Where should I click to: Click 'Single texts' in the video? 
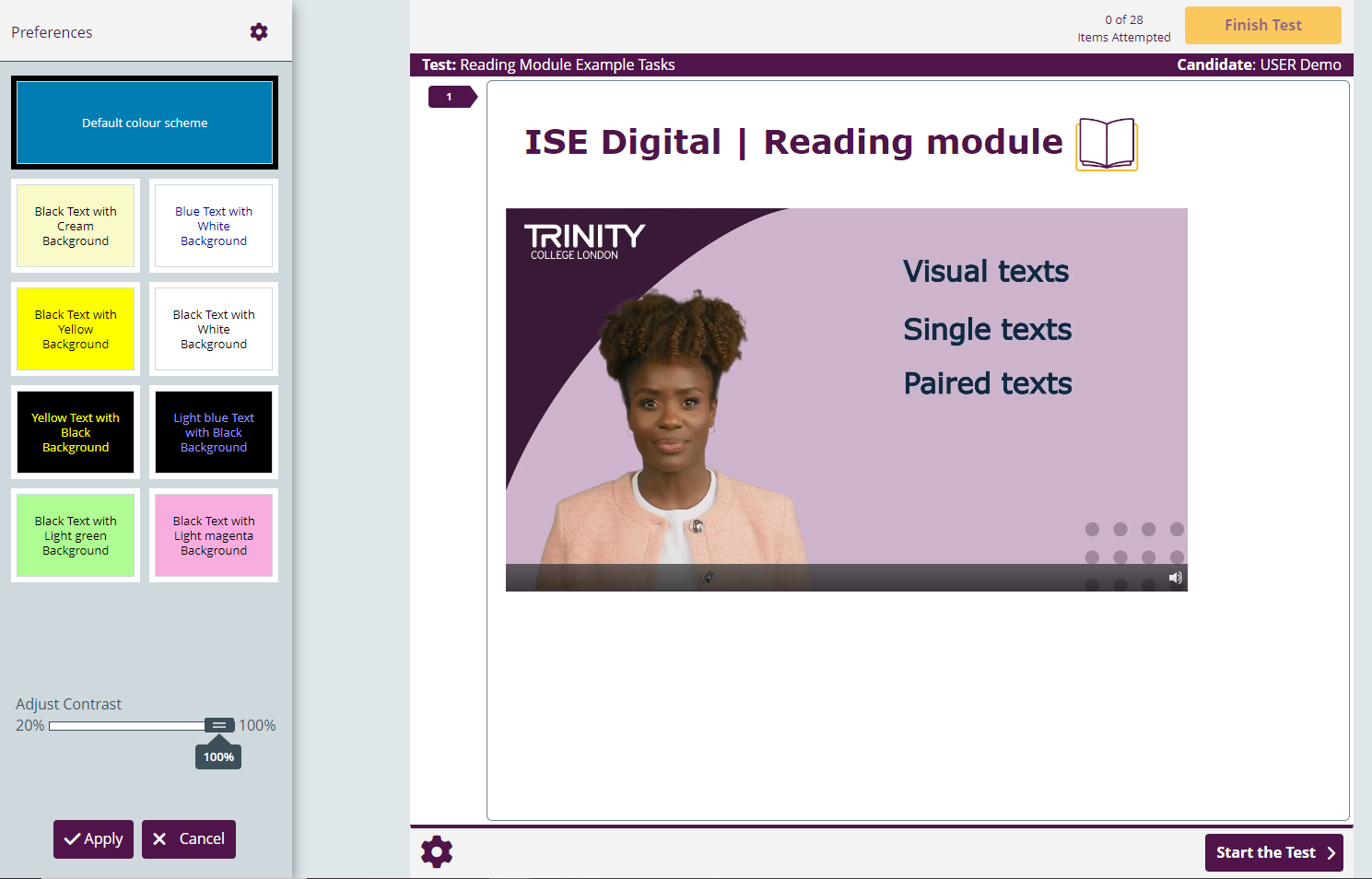(988, 329)
